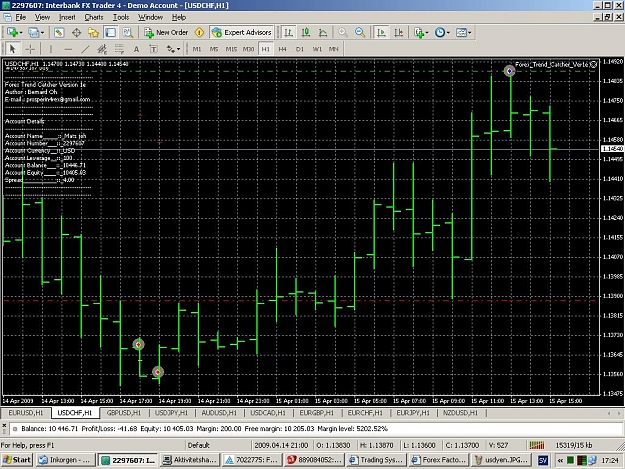
Task: Open the Profiles icon in the toolbar
Action: pos(33,33)
